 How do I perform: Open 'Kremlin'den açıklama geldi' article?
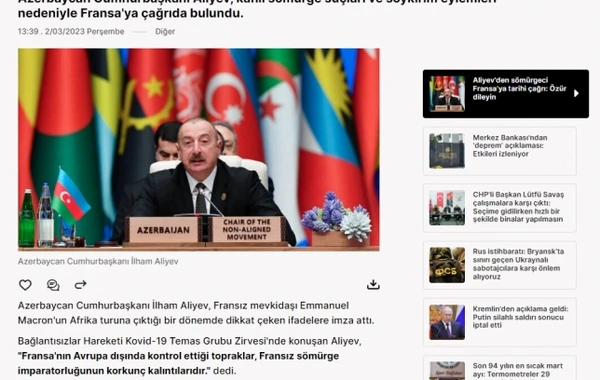[500, 322]
